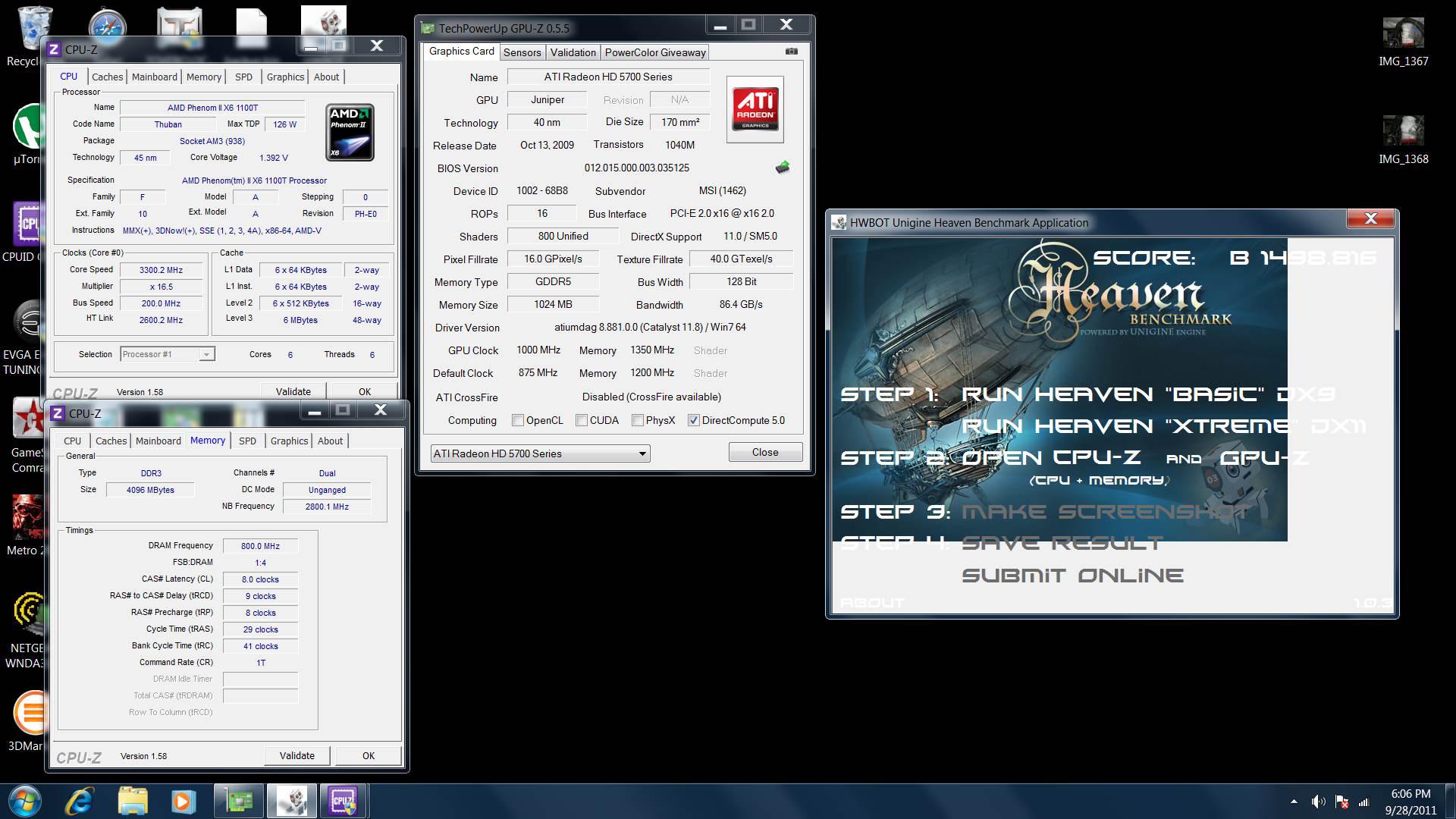Click OK in upper CPU-Z window
The width and height of the screenshot is (1456, 819).
click(365, 391)
